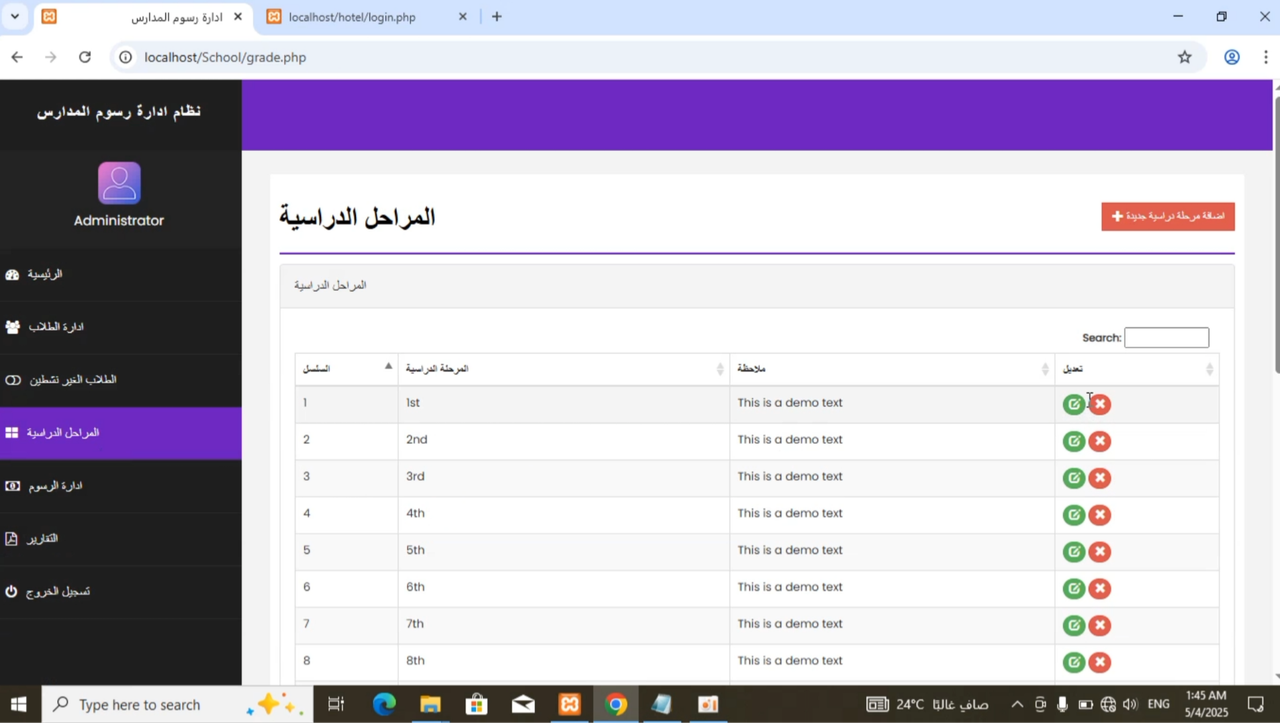Select المراحل الدراسية sidebar item
This screenshot has height=723, width=1280.
(x=120, y=433)
